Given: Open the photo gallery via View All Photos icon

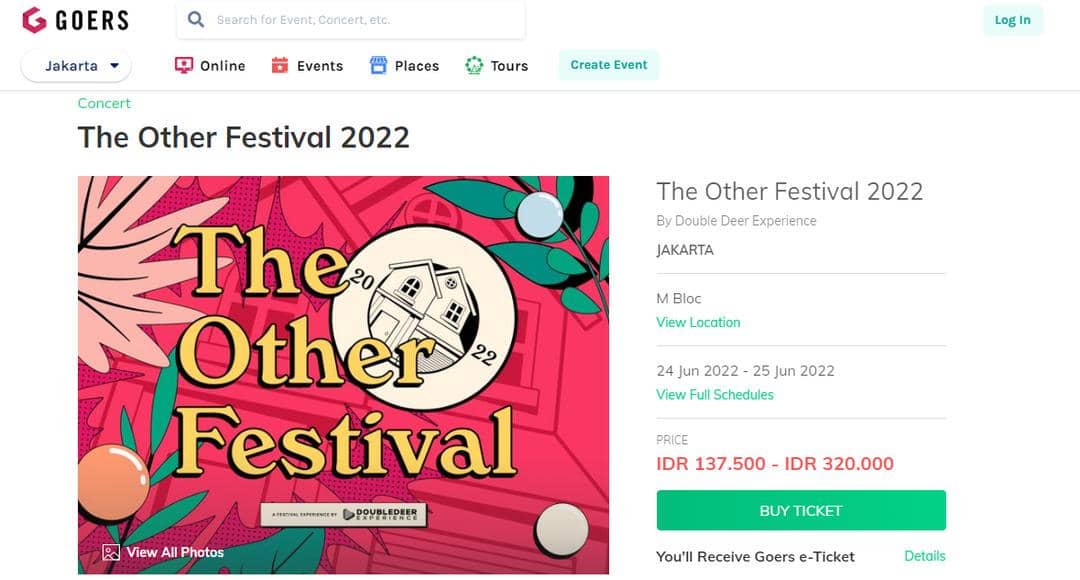Looking at the screenshot, I should tap(111, 551).
